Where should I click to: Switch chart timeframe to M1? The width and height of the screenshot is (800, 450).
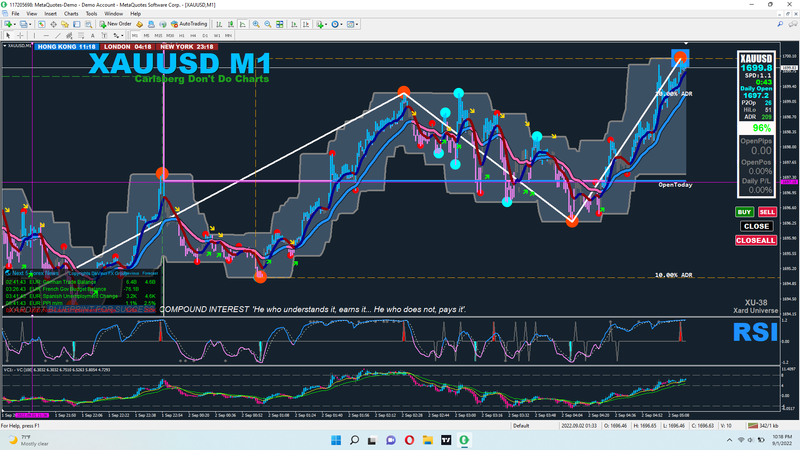[x=135, y=36]
